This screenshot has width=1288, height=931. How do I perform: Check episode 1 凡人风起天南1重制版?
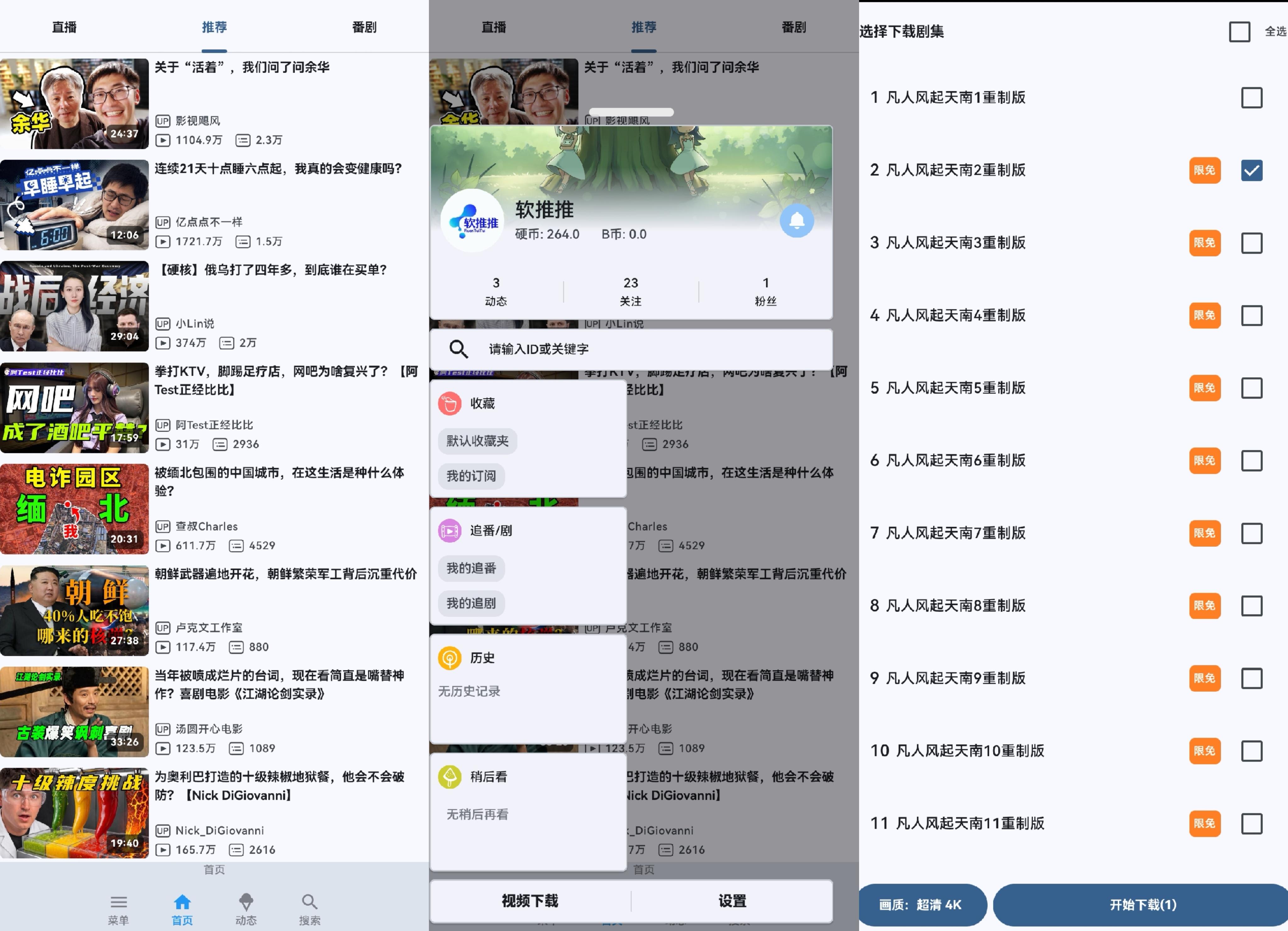(x=1252, y=98)
